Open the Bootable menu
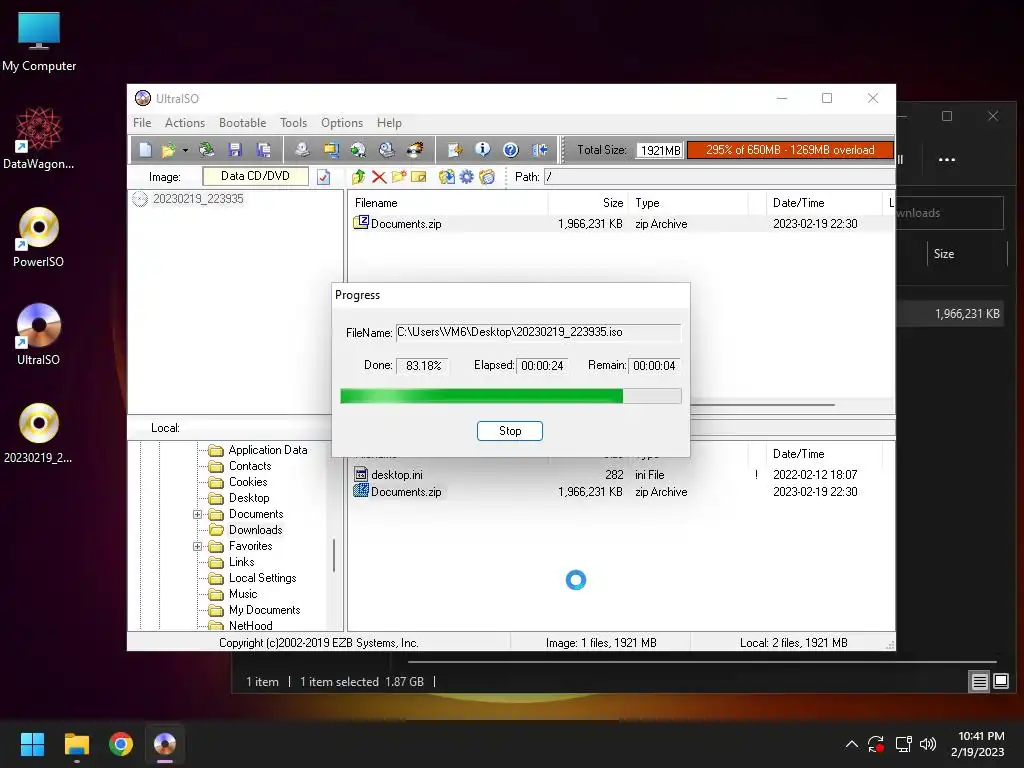This screenshot has height=768, width=1024. [x=242, y=123]
